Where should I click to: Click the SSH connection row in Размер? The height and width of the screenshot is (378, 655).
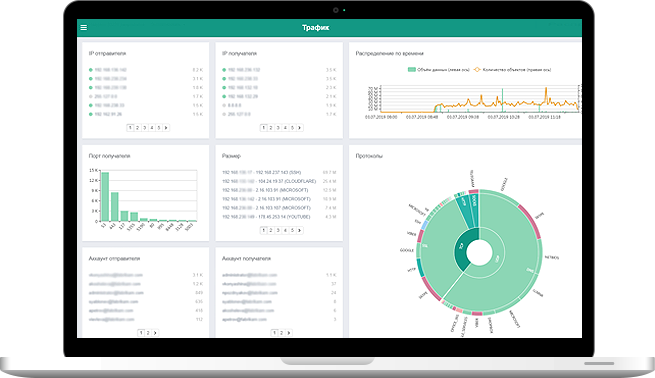[279, 173]
